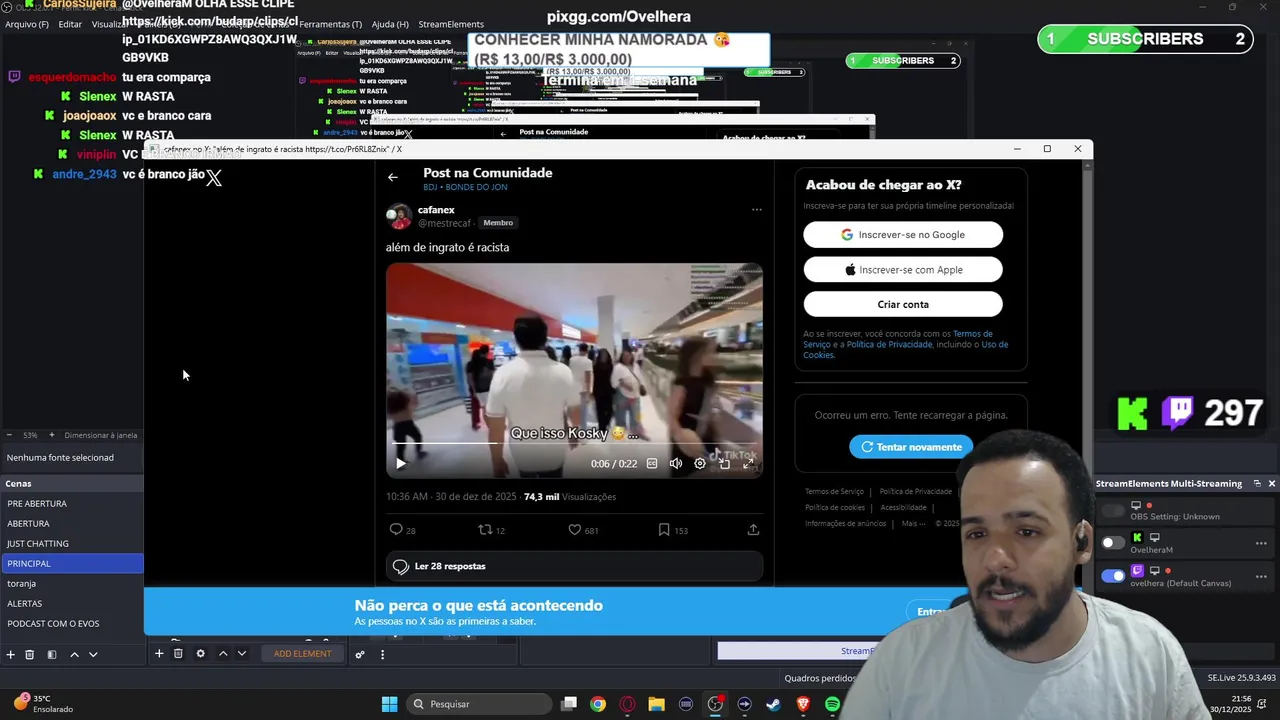
Task: Add a new scene with the plus icon
Action: tap(10, 654)
